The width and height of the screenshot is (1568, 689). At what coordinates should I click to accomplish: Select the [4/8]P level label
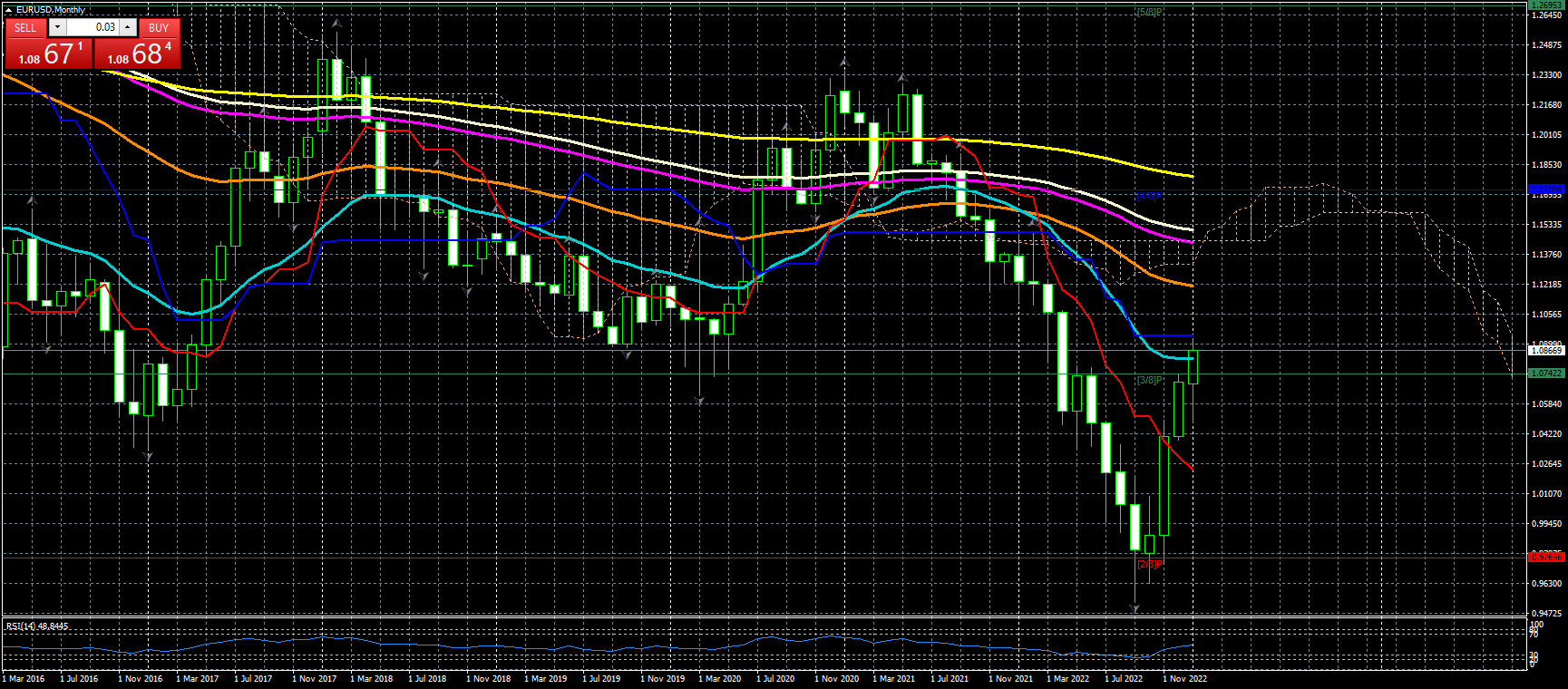point(1150,196)
